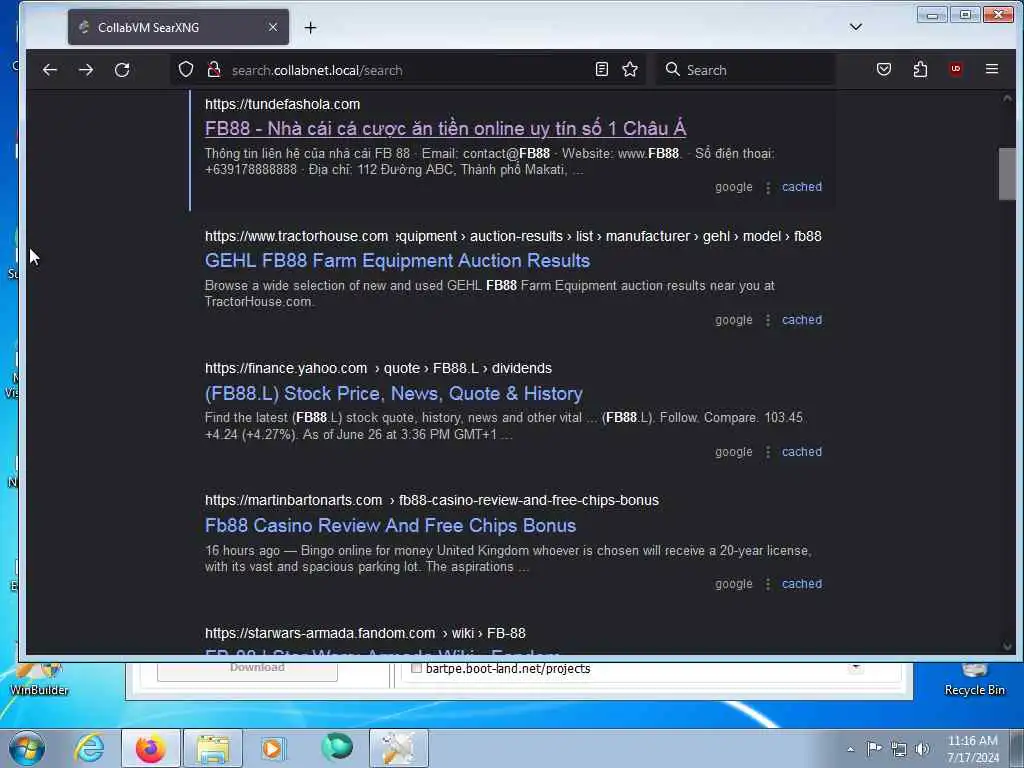Image resolution: width=1024 pixels, height=768 pixels.
Task: Open the taskbar clock and date
Action: pos(972,749)
